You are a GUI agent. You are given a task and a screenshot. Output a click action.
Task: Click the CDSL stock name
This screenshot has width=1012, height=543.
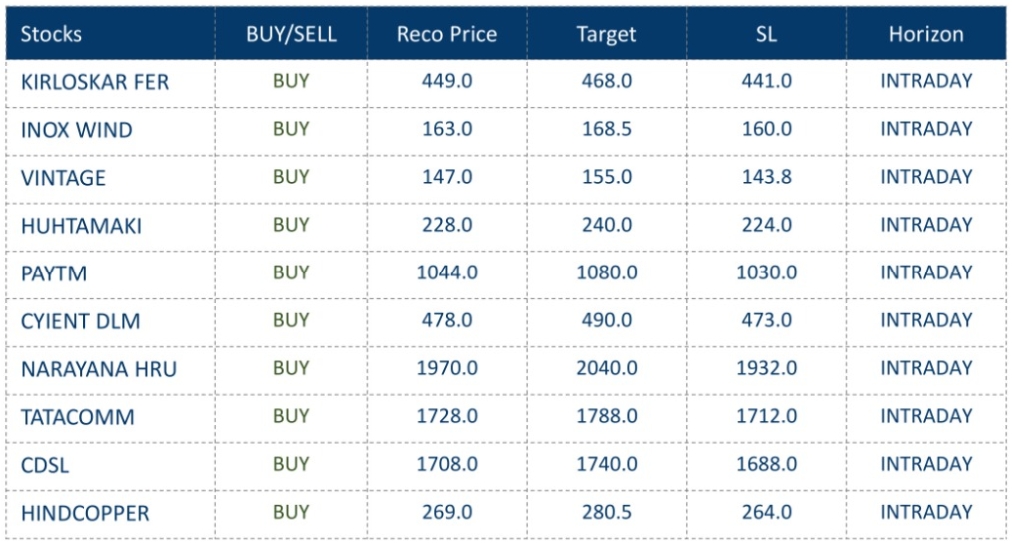tap(45, 466)
